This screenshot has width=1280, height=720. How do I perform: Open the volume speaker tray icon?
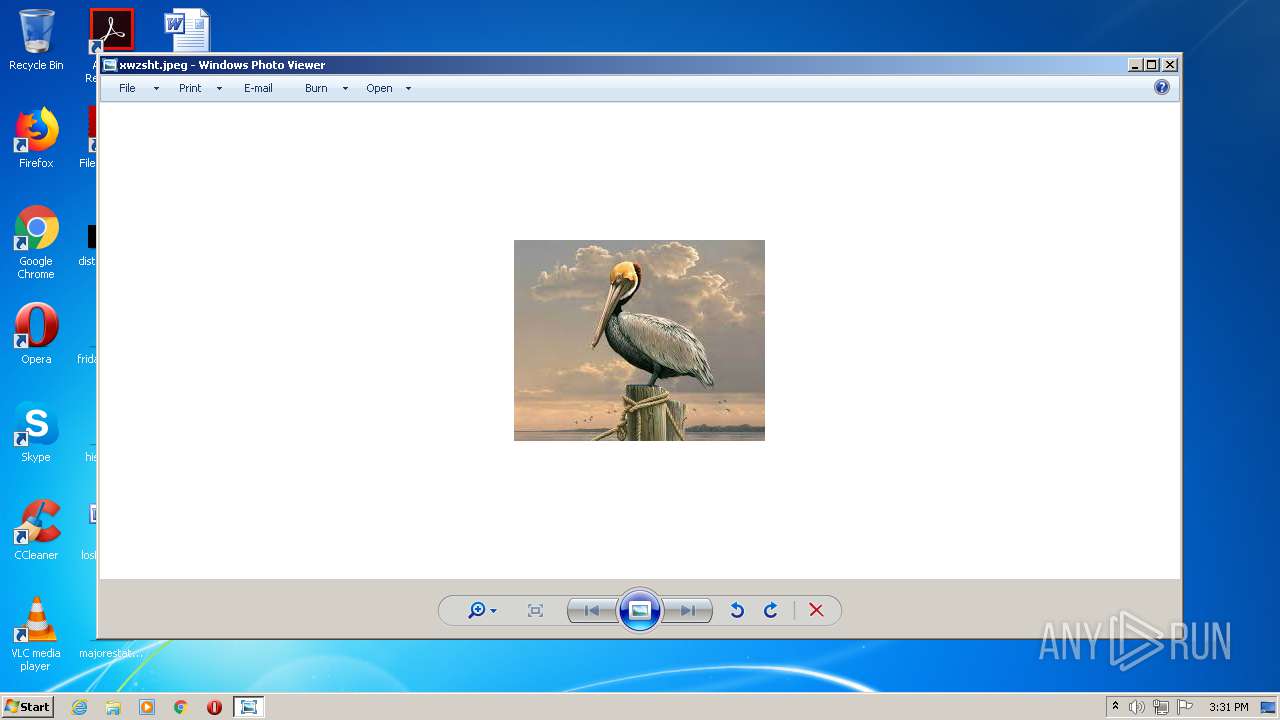[1137, 707]
